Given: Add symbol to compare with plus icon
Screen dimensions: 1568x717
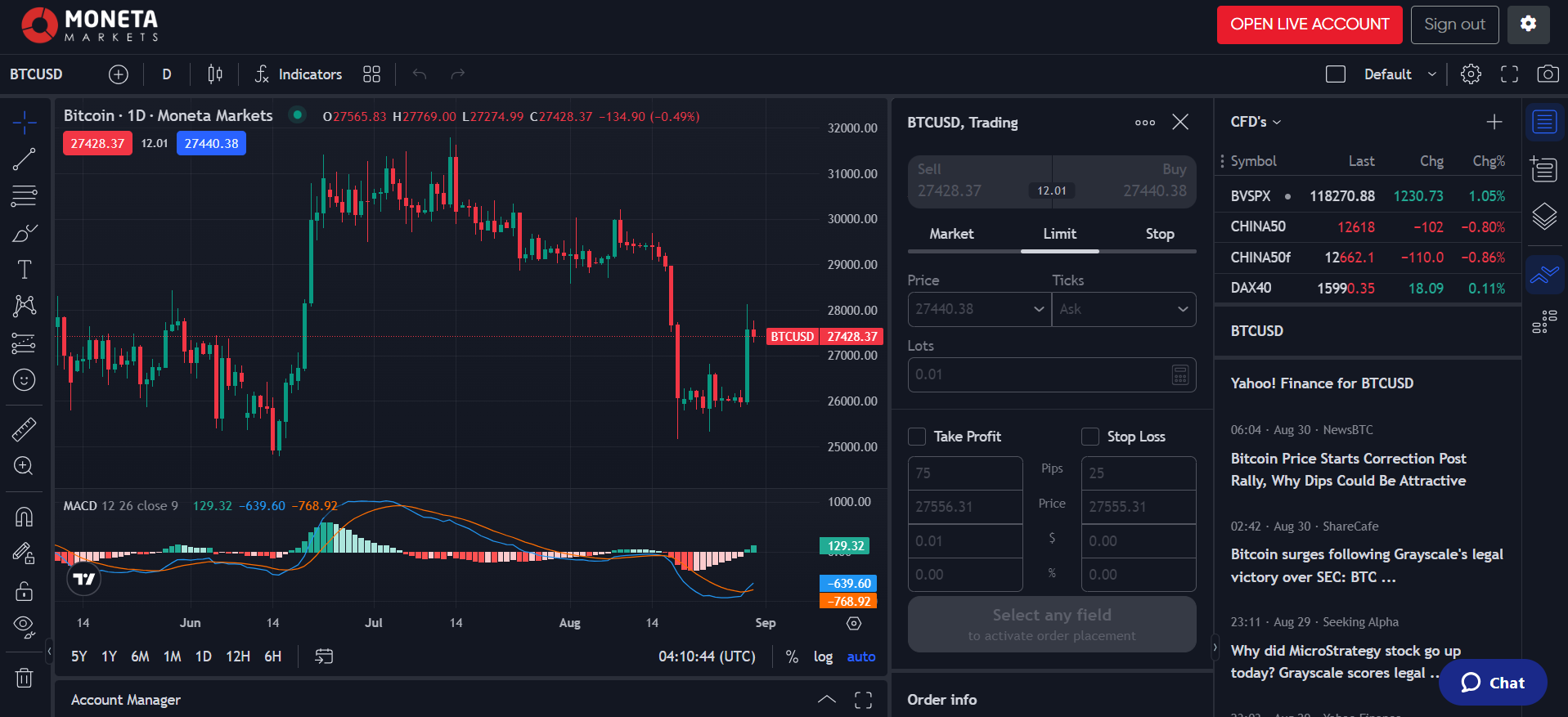Looking at the screenshot, I should click(x=119, y=74).
